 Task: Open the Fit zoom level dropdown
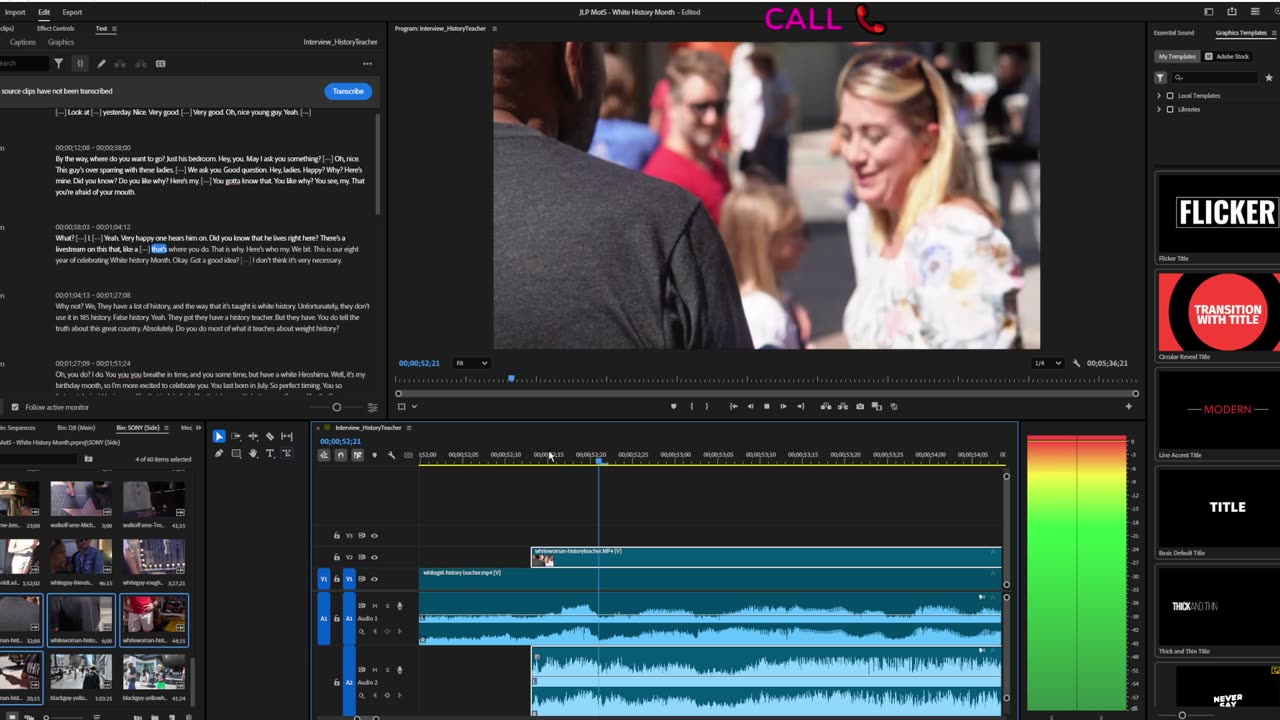[471, 363]
